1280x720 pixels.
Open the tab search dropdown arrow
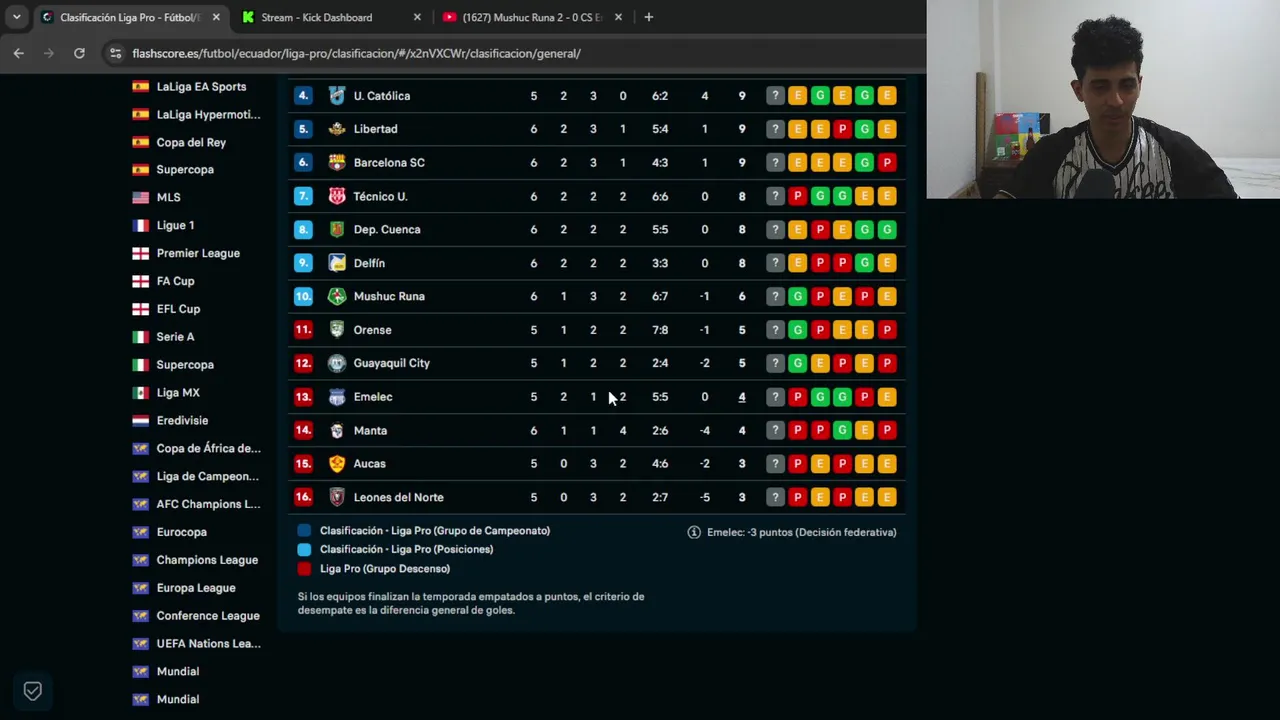[x=17, y=17]
